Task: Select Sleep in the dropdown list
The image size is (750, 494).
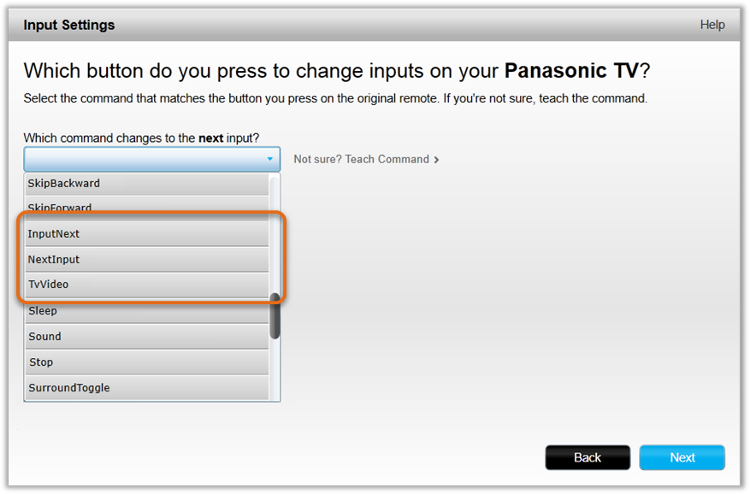Action: tap(147, 311)
